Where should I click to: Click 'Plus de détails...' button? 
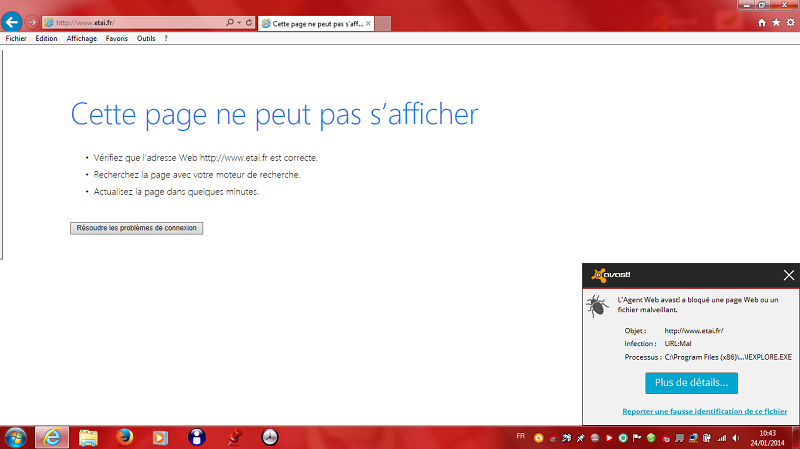click(691, 383)
